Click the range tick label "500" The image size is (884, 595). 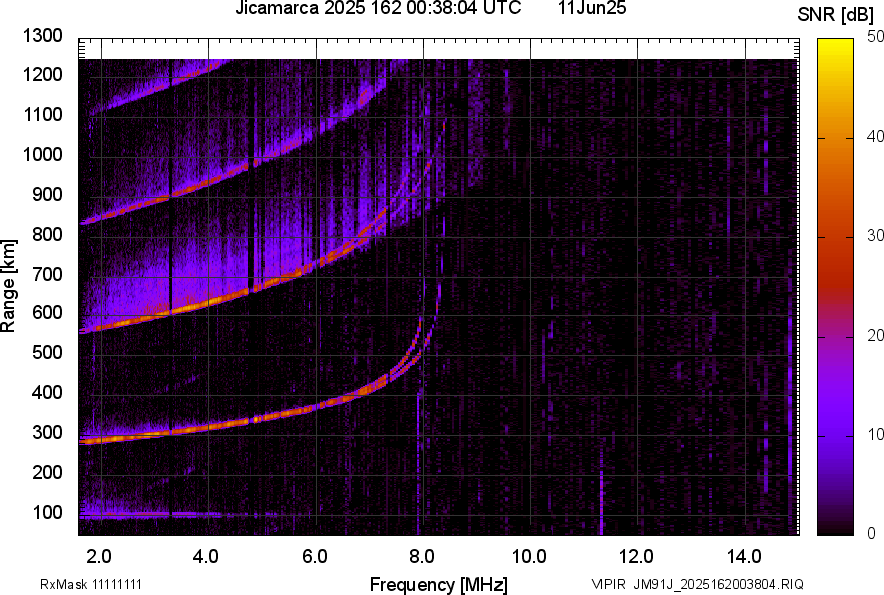coord(47,352)
